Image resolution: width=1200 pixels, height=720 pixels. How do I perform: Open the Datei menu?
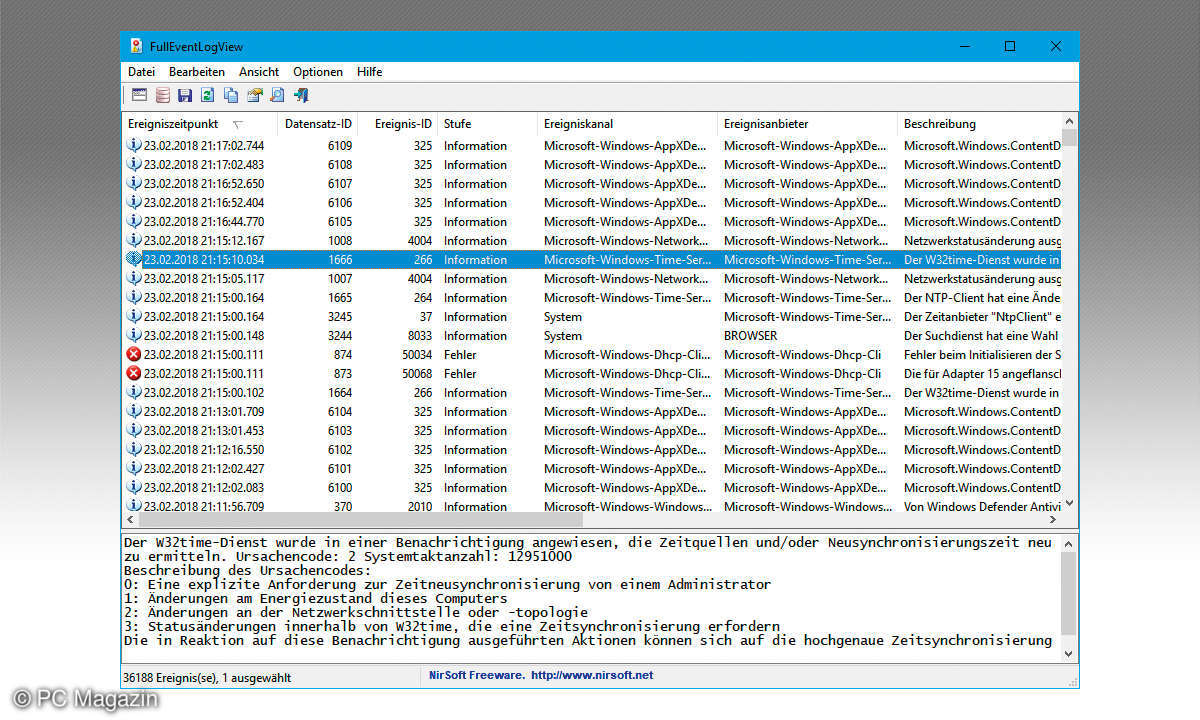point(141,72)
